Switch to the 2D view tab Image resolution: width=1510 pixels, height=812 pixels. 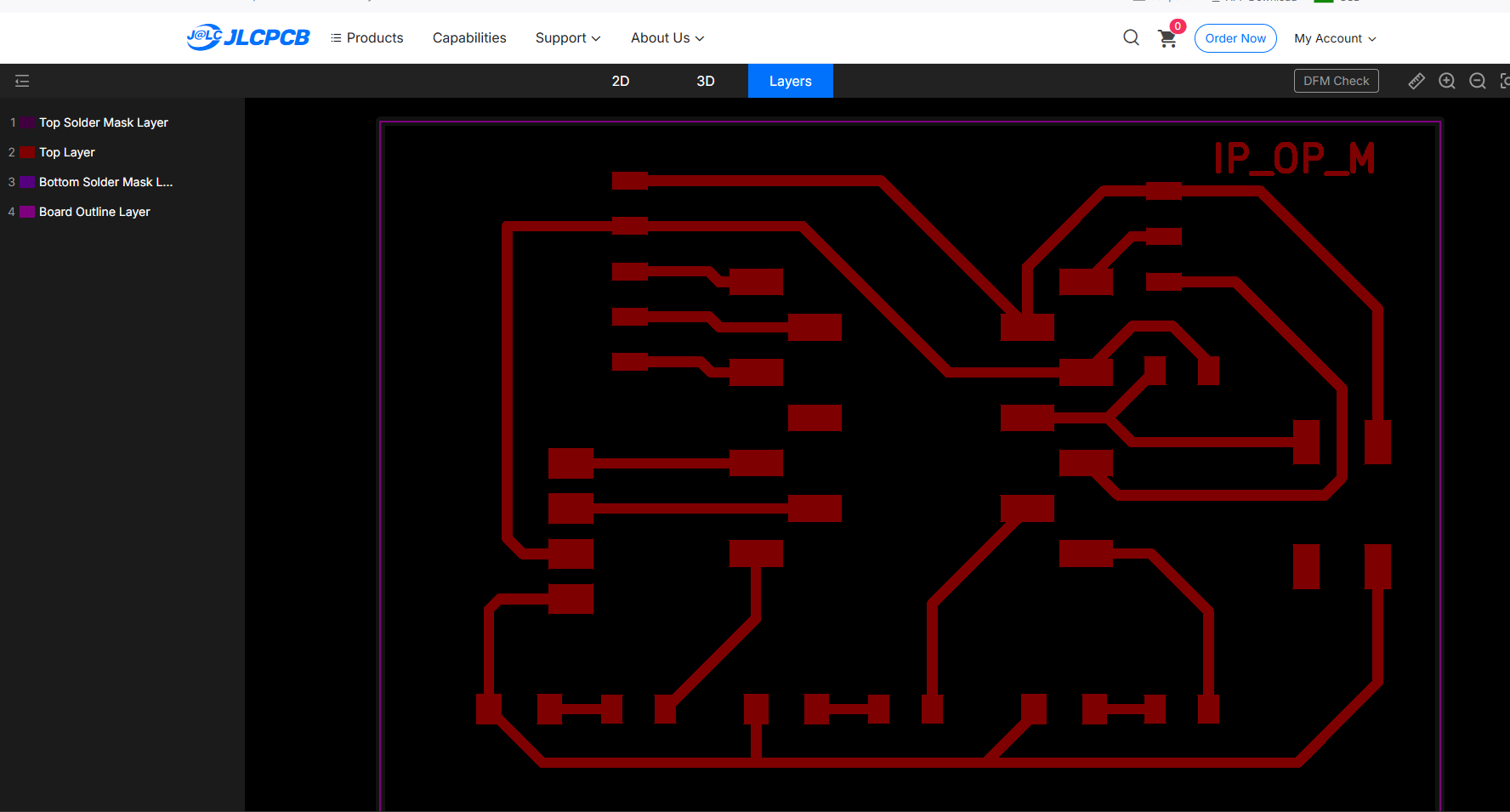(x=621, y=81)
